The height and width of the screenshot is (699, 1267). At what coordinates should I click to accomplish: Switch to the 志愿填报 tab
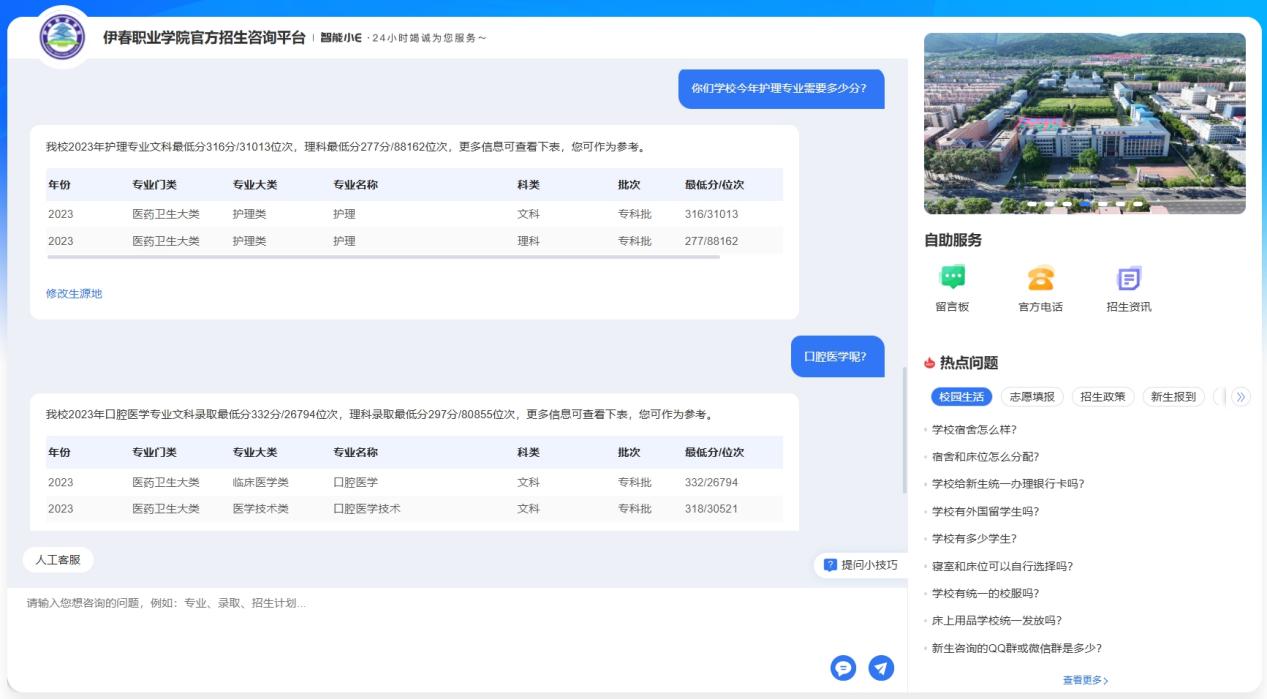point(1032,397)
